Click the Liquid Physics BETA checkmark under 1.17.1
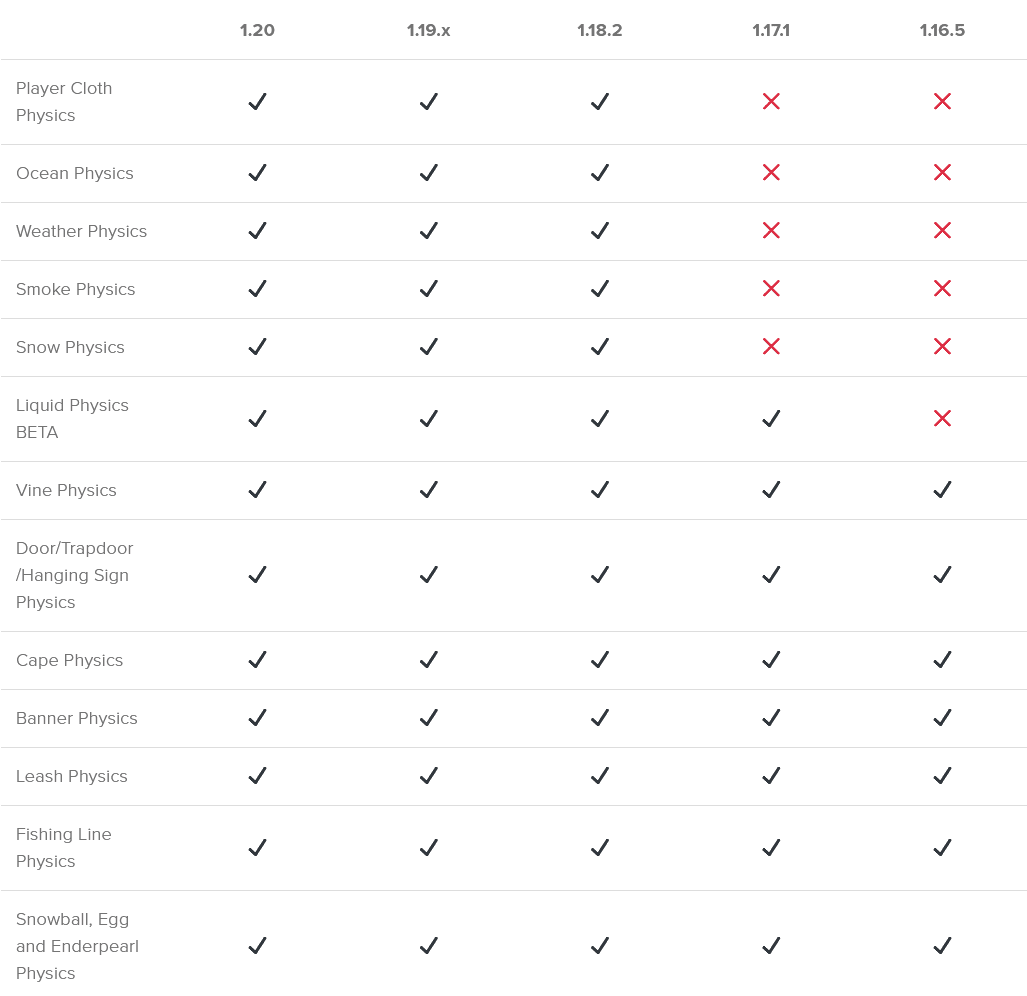The height and width of the screenshot is (996, 1027). [x=771, y=419]
